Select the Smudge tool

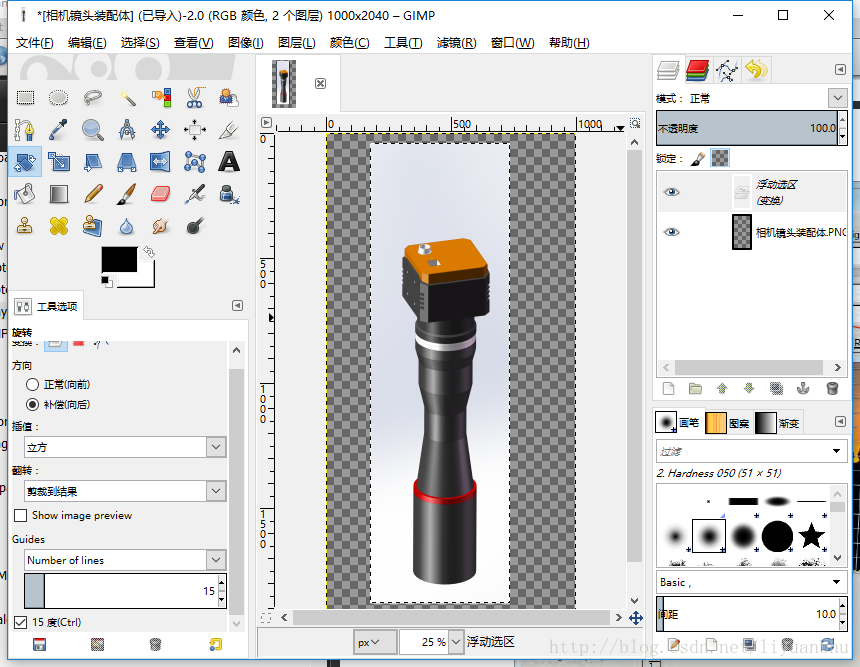161,225
